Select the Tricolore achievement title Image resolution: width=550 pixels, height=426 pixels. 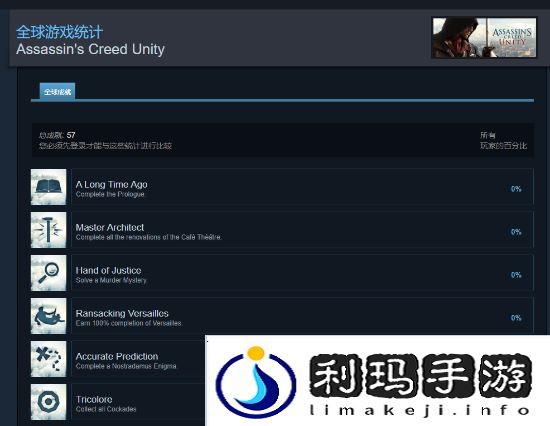coord(94,399)
